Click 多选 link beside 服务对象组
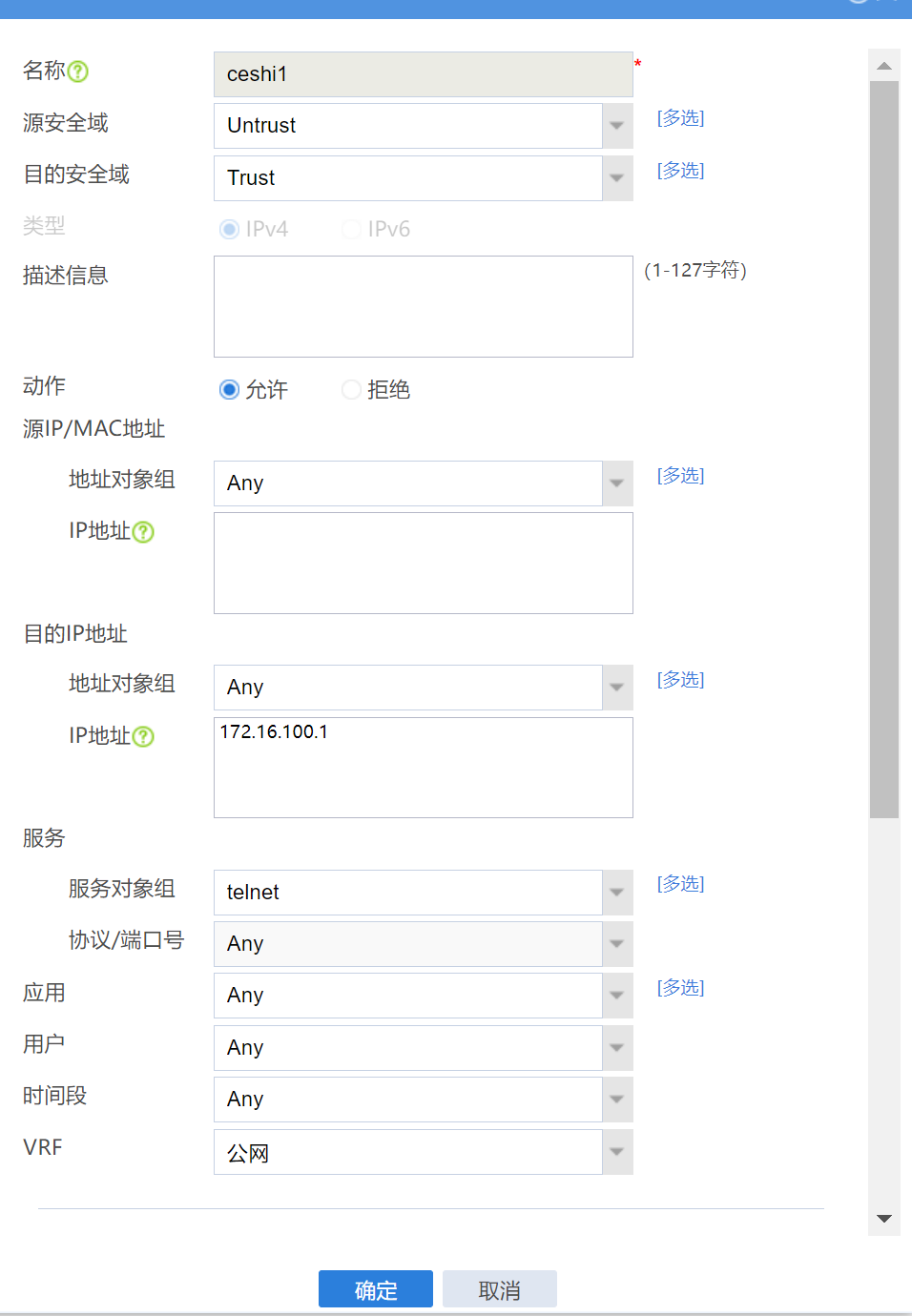Viewport: 912px width, 1316px height. [680, 884]
